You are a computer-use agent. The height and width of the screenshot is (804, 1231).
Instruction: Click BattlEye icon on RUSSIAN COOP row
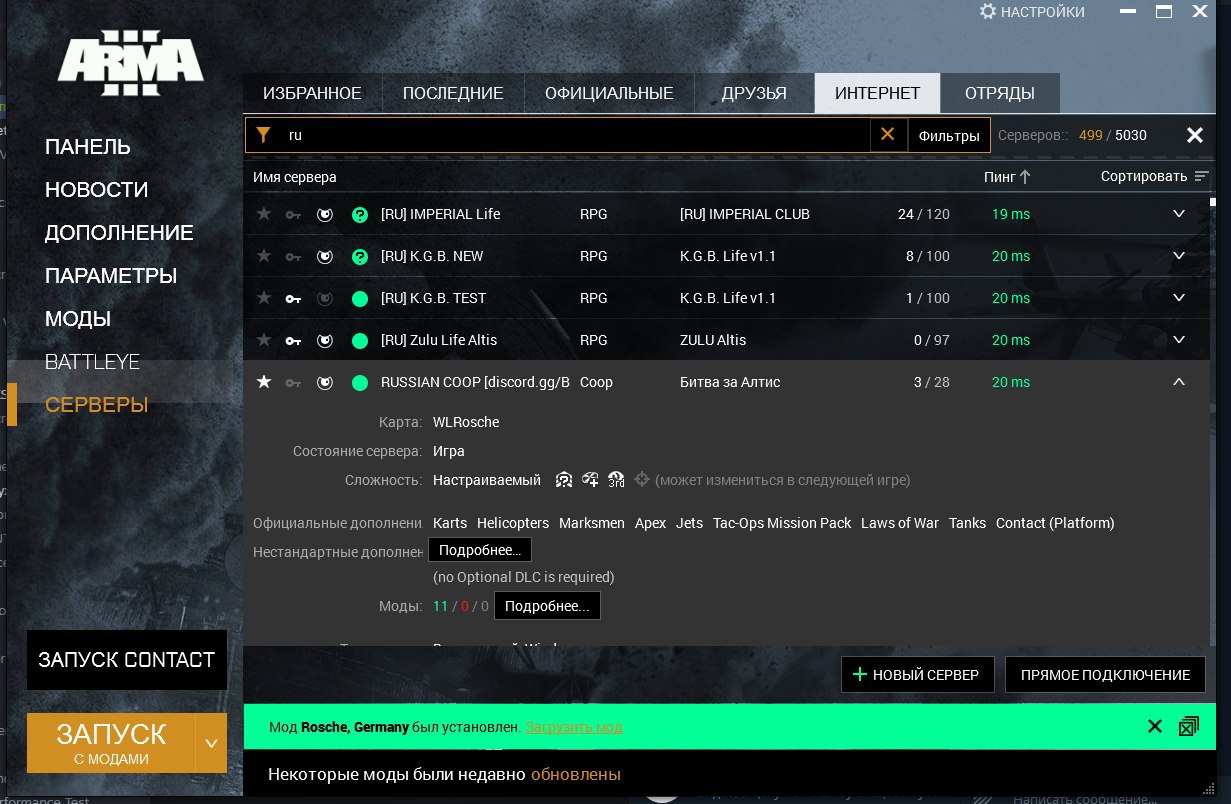pyautogui.click(x=325, y=382)
